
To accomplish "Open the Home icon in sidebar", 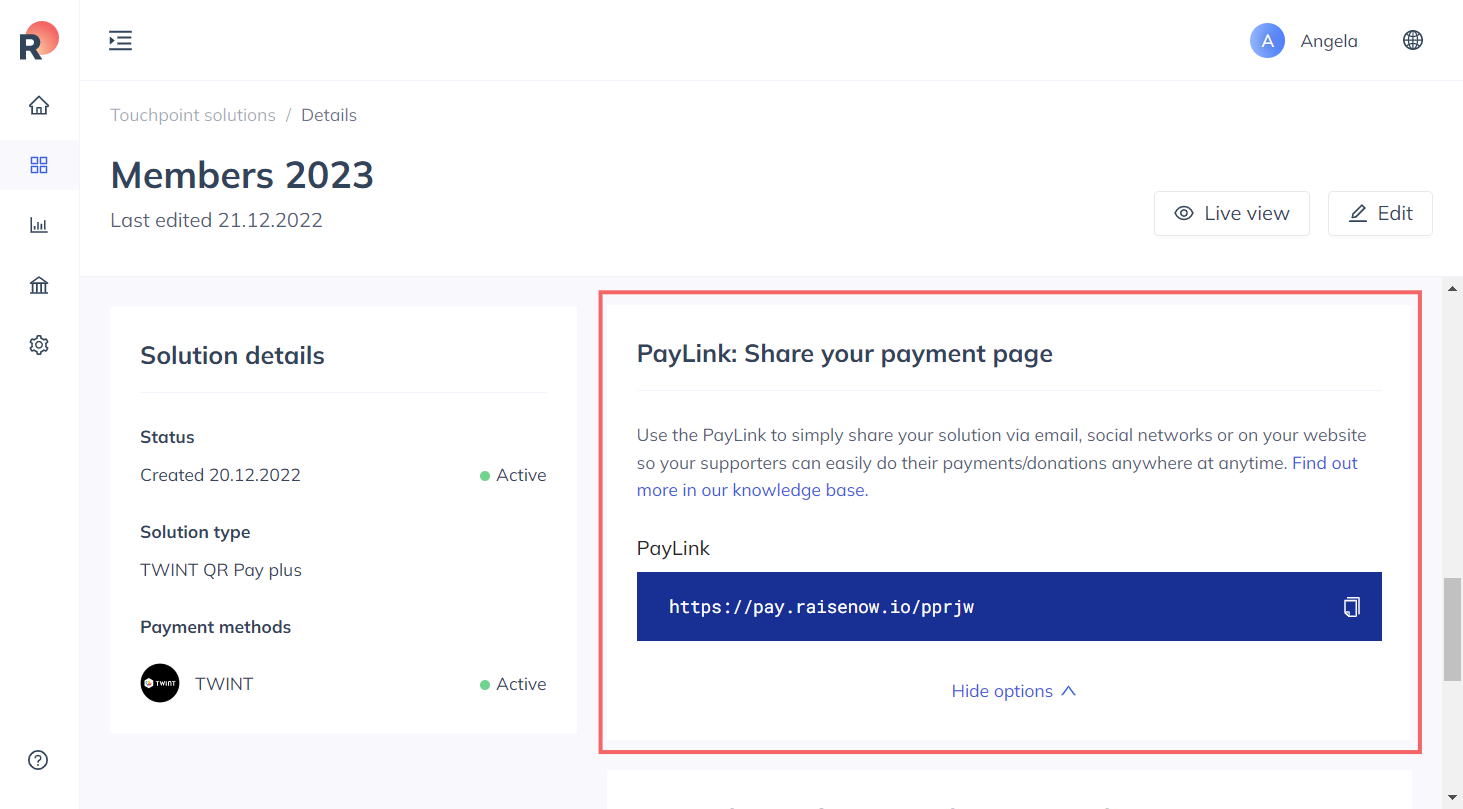I will [x=39, y=105].
